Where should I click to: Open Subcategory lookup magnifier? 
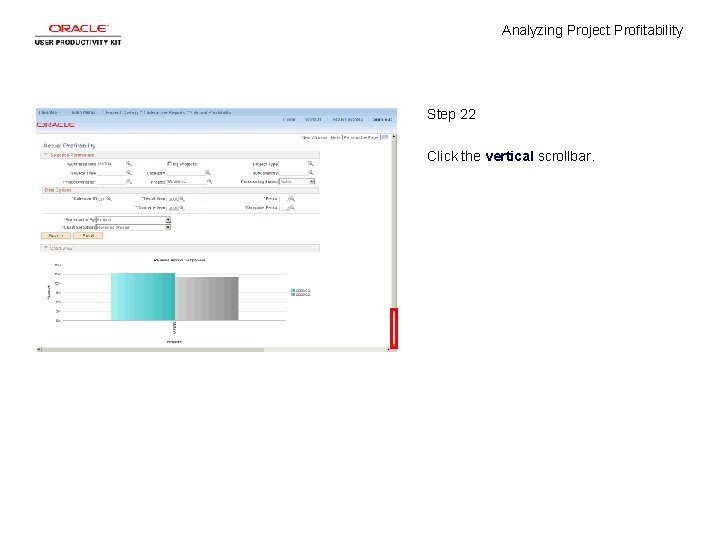point(311,173)
